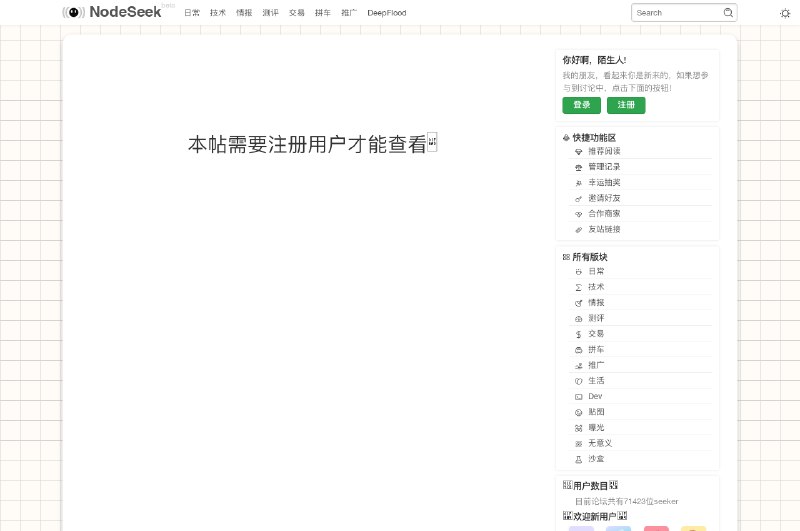Open 邀请好友 in quick functions
The width and height of the screenshot is (800, 531).
604,198
